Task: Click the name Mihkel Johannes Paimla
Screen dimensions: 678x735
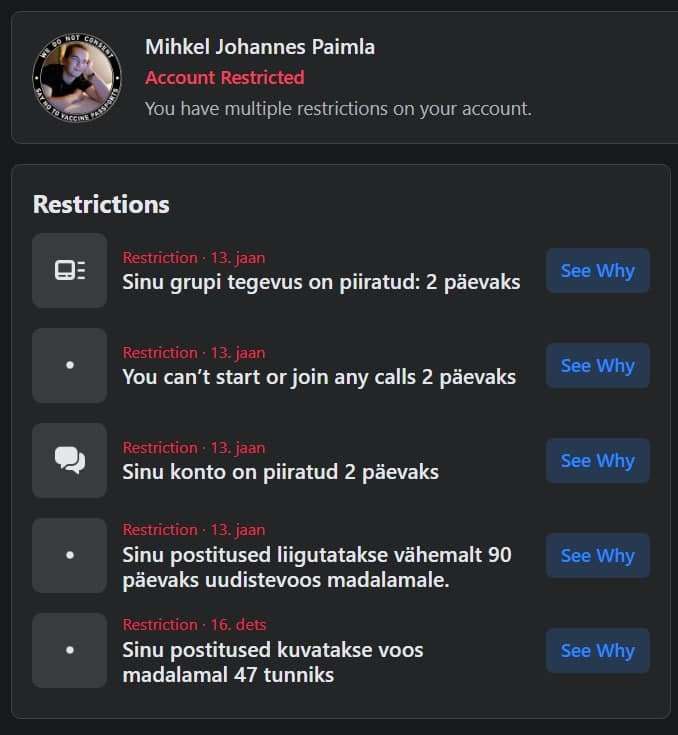Action: click(x=259, y=47)
